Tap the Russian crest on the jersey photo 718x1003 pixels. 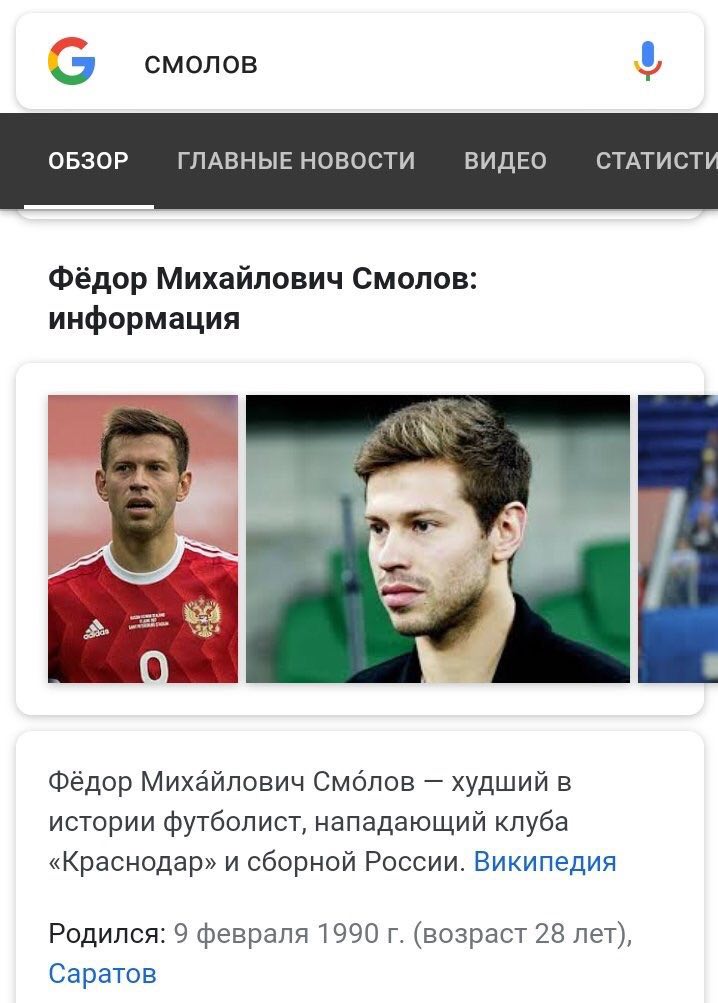click(202, 616)
